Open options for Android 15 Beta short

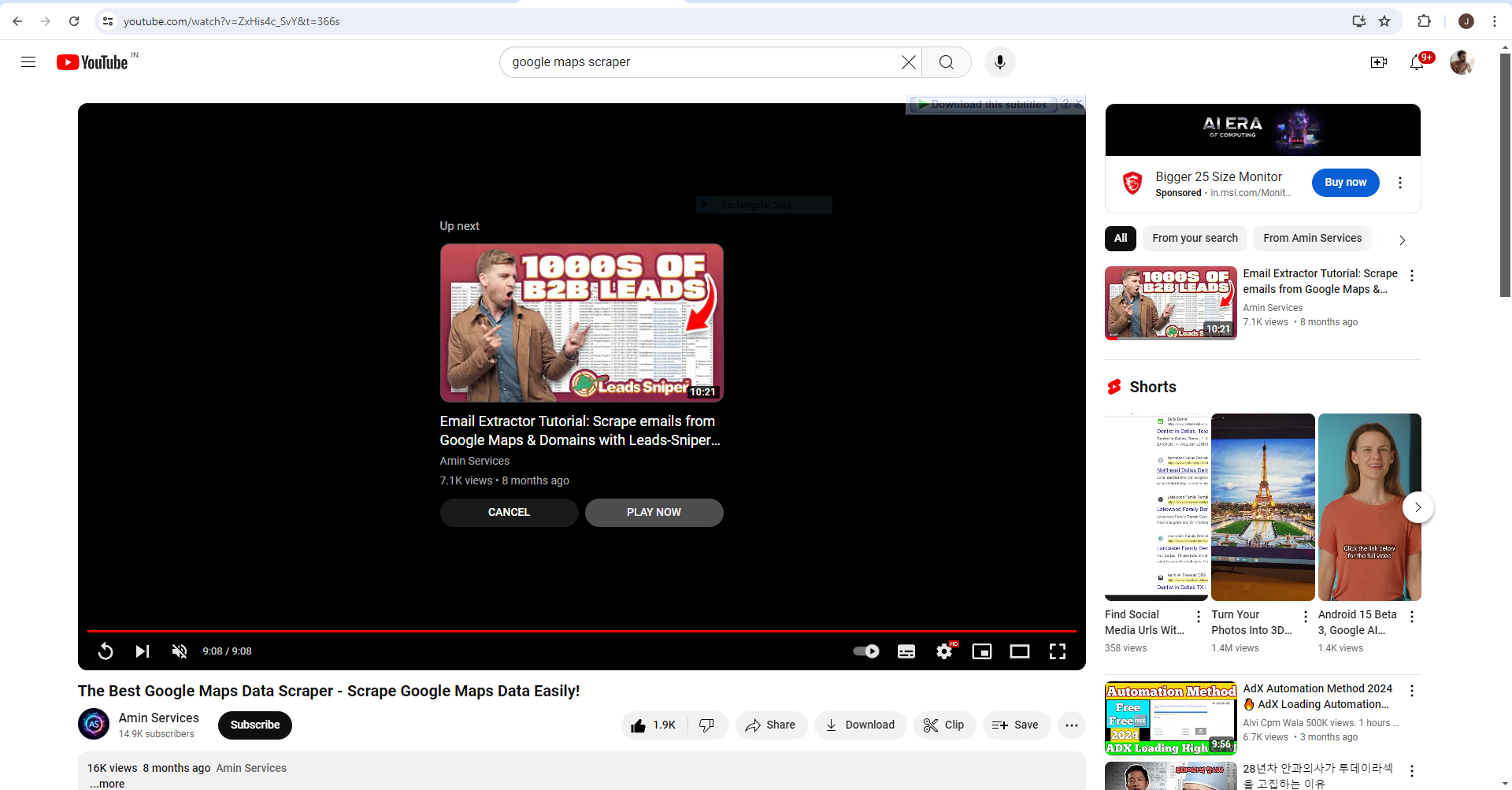pyautogui.click(x=1412, y=617)
